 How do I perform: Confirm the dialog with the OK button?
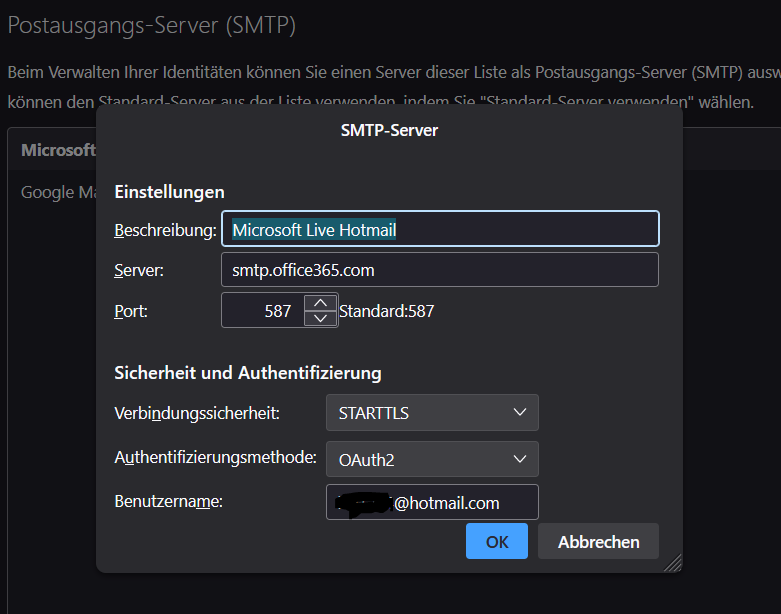pyautogui.click(x=497, y=542)
